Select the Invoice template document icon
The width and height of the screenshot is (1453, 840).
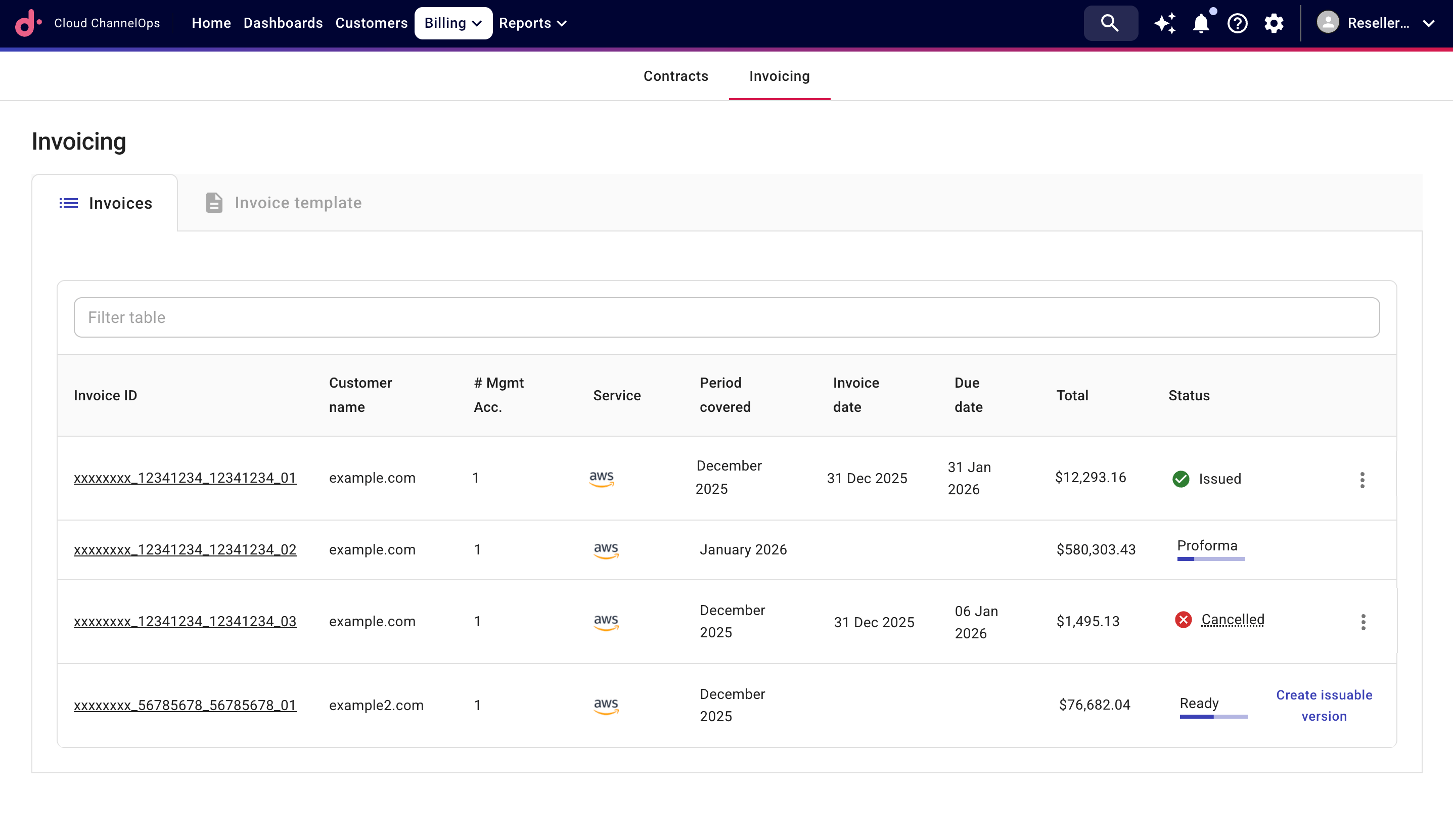tap(214, 202)
